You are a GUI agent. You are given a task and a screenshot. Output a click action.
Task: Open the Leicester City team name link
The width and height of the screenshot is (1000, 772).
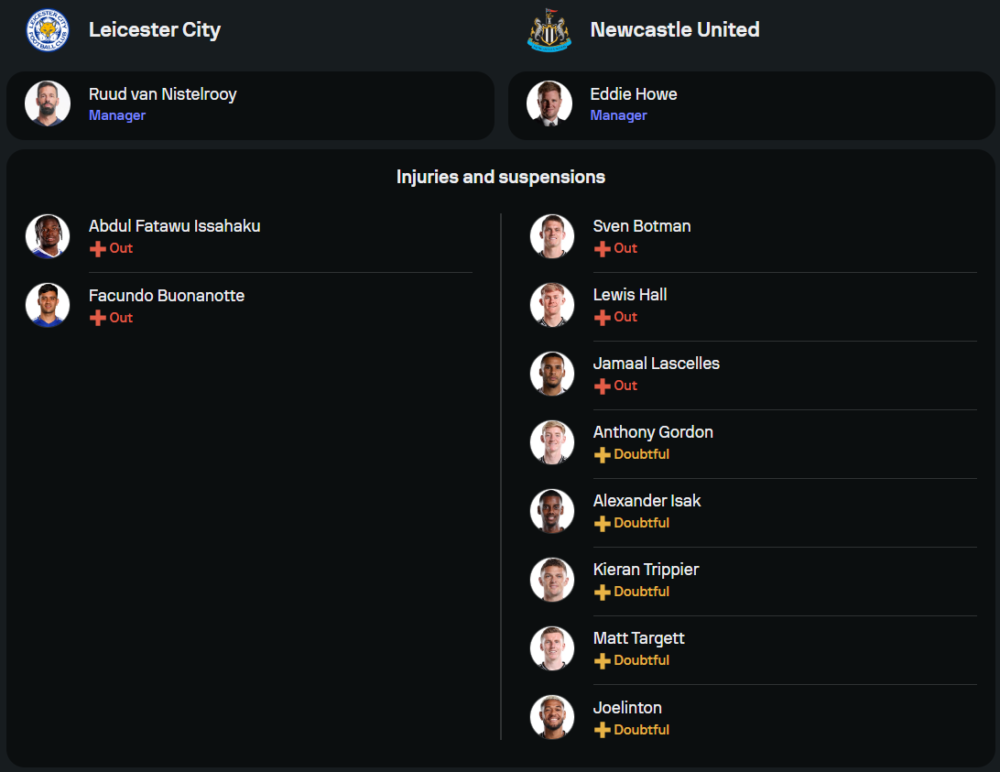pos(154,30)
